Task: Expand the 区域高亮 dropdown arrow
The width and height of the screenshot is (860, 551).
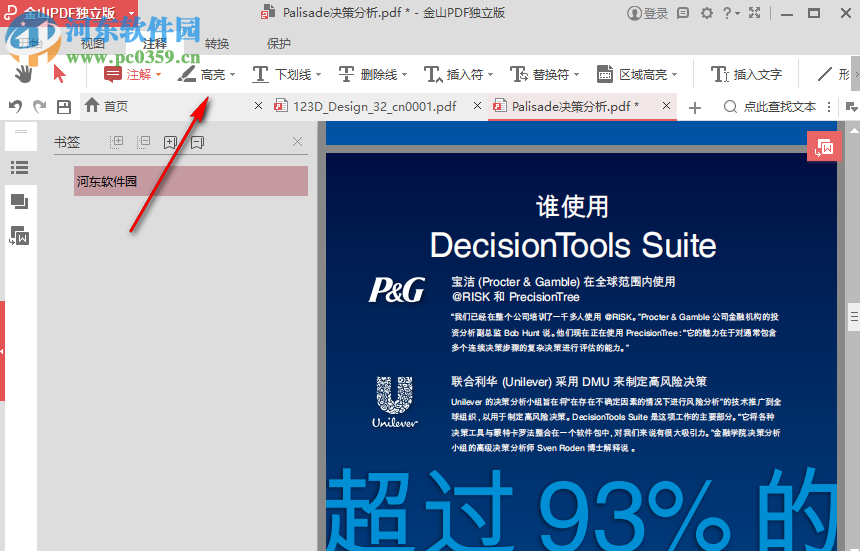Action: (x=675, y=75)
